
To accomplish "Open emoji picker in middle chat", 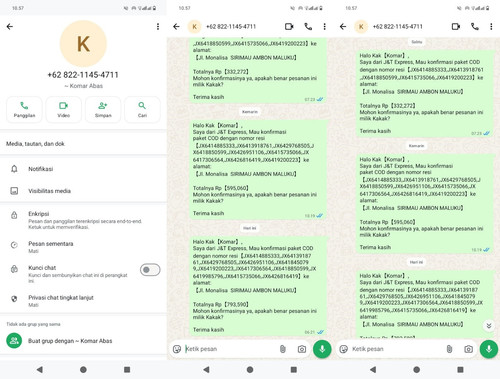I will (177, 349).
